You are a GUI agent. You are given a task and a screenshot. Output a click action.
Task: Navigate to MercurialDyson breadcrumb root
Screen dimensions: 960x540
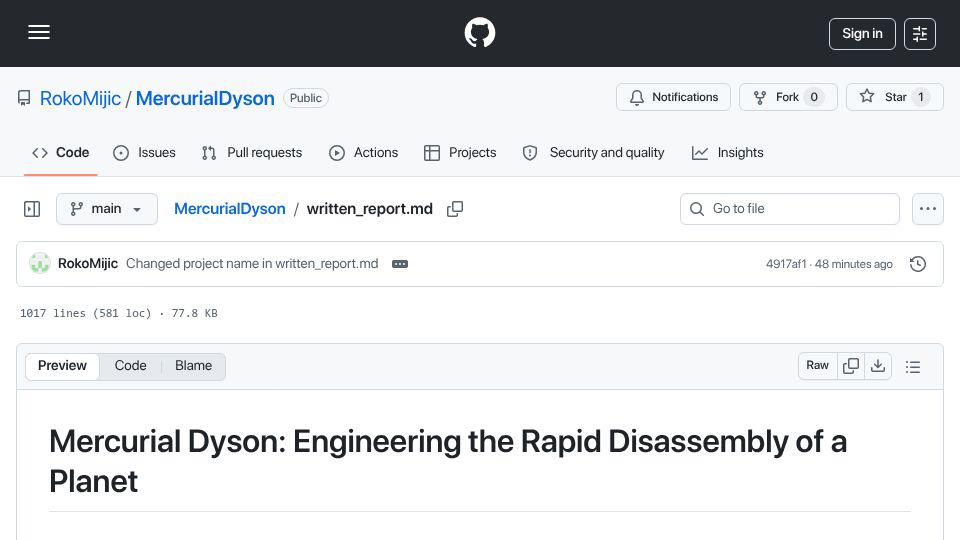point(230,209)
